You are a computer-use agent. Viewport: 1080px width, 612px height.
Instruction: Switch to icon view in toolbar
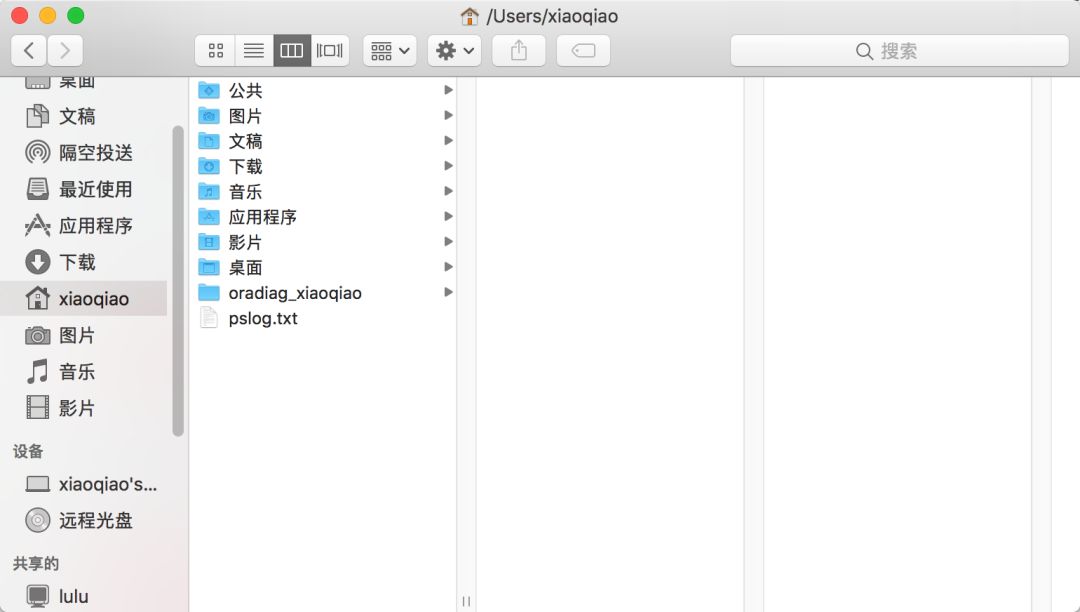215,51
